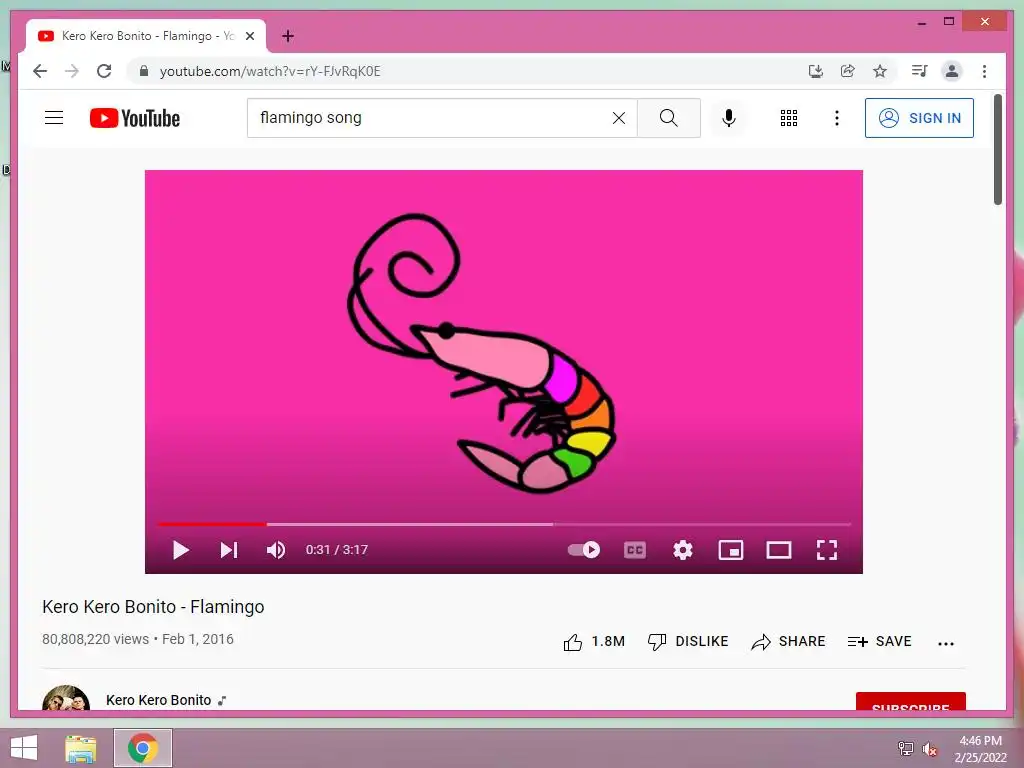The height and width of the screenshot is (768, 1024).
Task: Click the padlock site info icon
Action: tap(144, 71)
